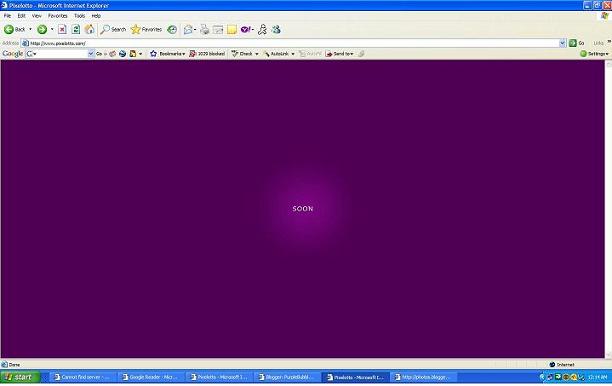Click the SOON text on the page
Viewport: 612px width, 386px height.
[x=303, y=209]
